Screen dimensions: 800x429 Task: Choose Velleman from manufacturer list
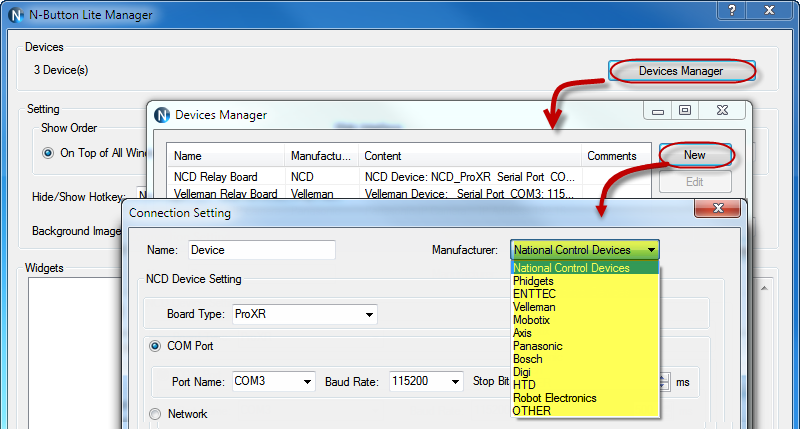[585, 307]
